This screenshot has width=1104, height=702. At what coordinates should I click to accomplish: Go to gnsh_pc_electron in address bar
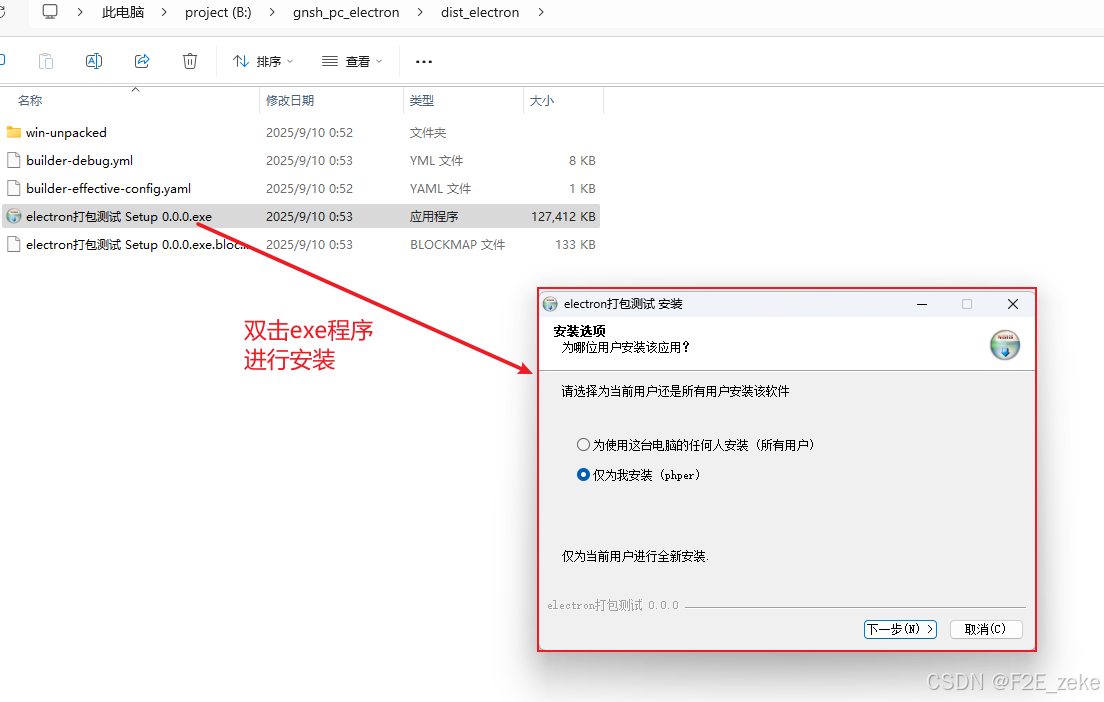pos(346,13)
